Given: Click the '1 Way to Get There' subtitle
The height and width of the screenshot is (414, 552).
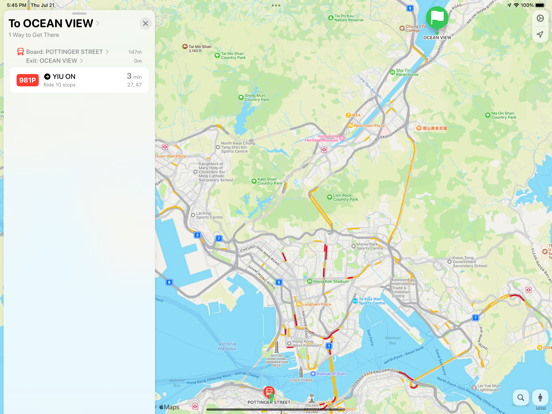Looking at the screenshot, I should coord(34,35).
